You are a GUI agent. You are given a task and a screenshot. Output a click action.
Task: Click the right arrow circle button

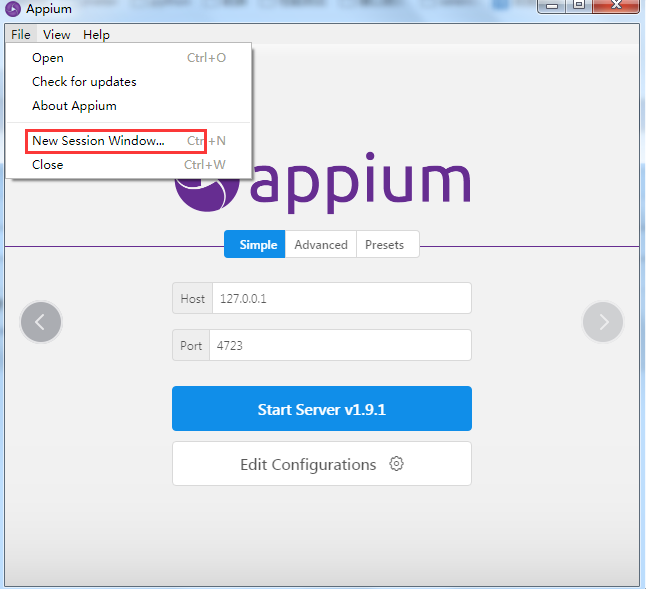point(603,322)
